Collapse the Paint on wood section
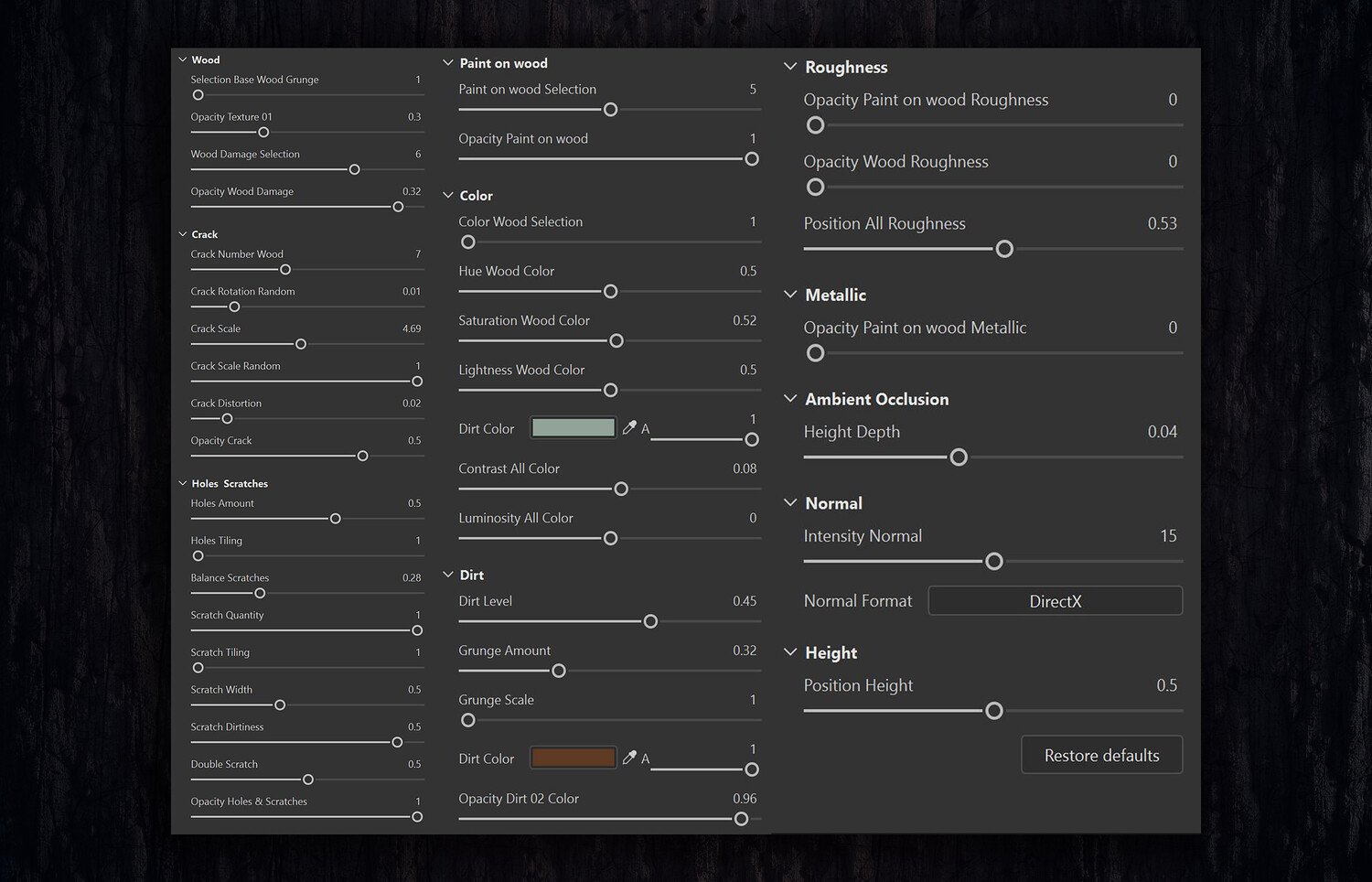1372x882 pixels. pyautogui.click(x=448, y=63)
